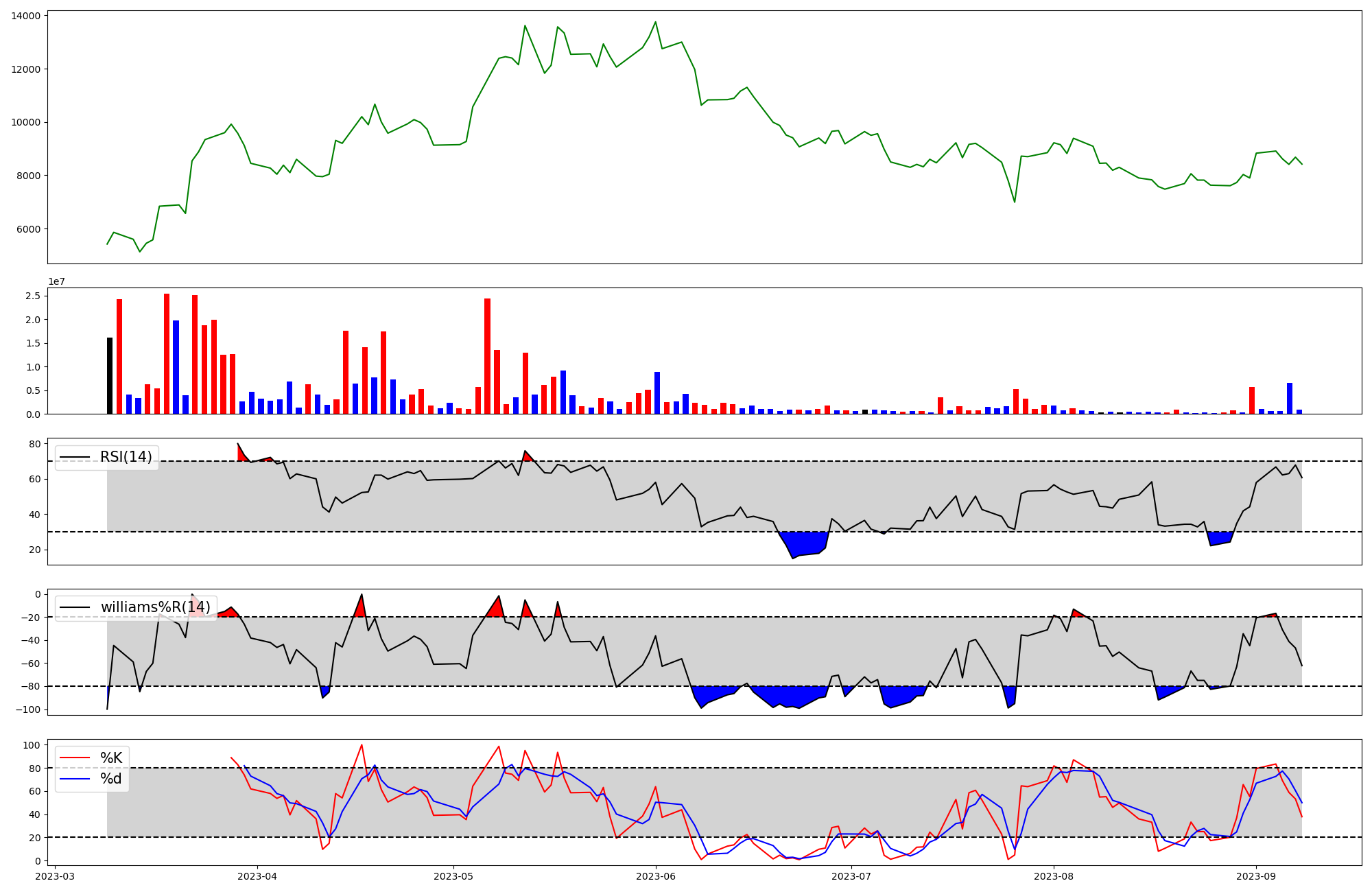The image size is (1372, 892).
Task: Click the 2023-03 x-axis date label
Action: click(55, 876)
